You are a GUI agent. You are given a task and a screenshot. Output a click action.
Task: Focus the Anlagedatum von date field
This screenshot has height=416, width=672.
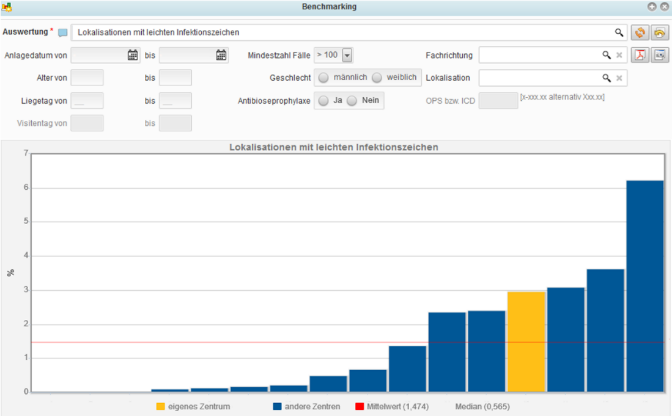click(105, 55)
